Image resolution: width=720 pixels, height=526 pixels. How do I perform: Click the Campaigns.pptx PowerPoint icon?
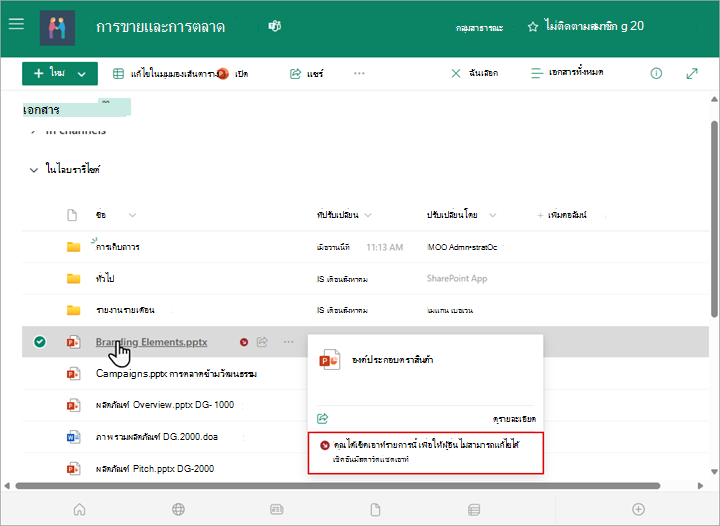(73, 374)
